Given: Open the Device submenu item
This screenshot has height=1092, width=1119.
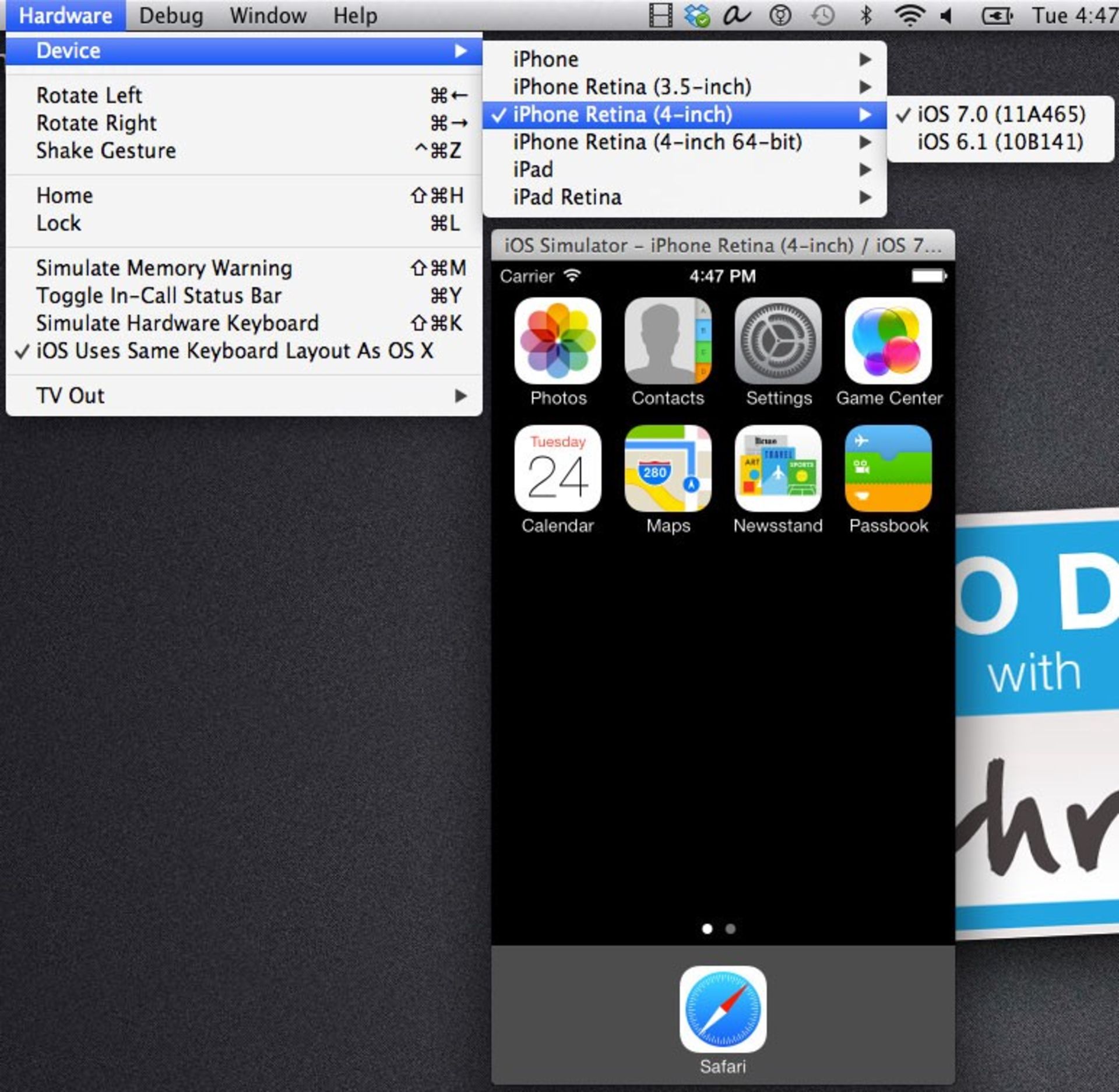Looking at the screenshot, I should click(244, 51).
